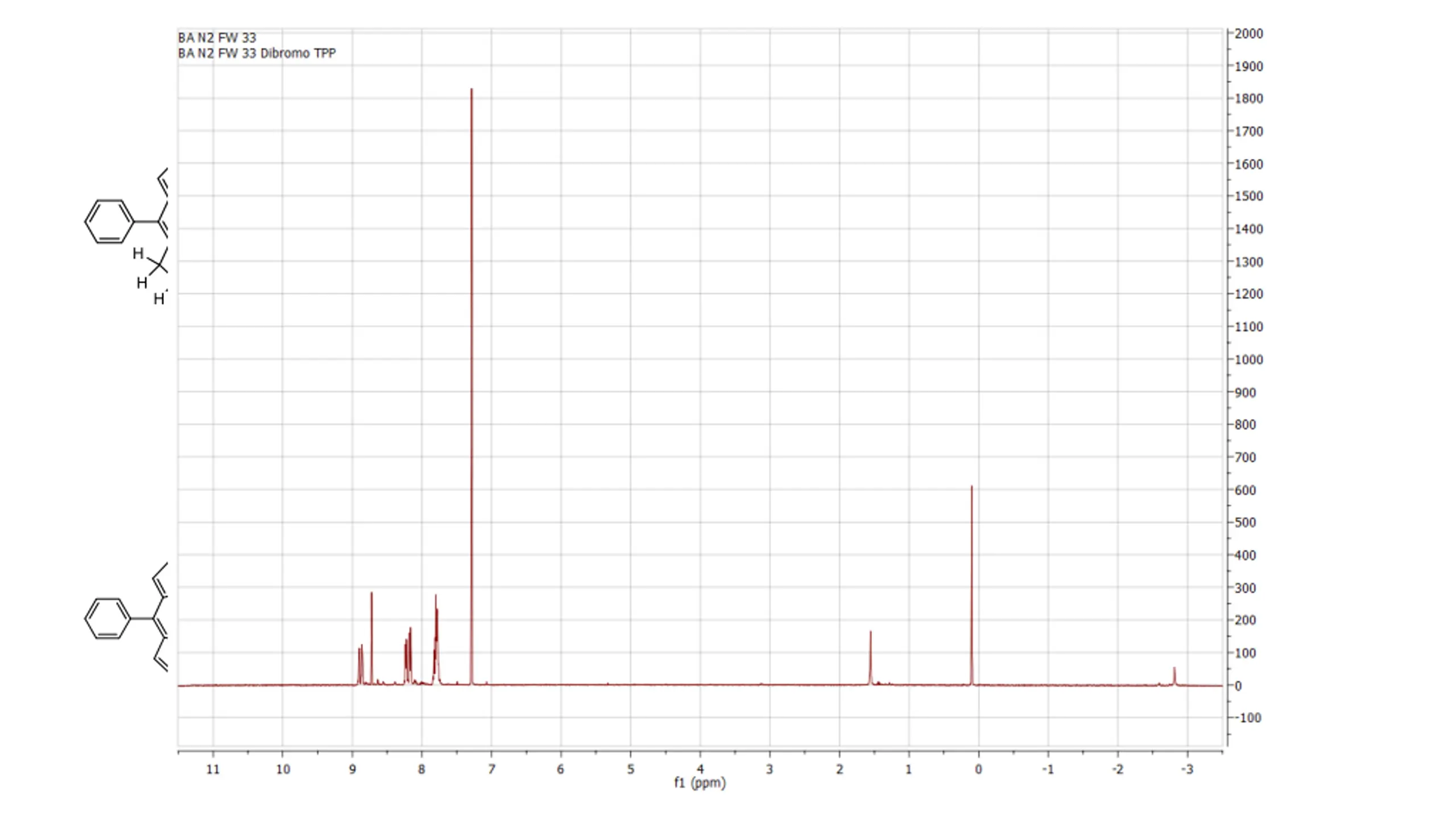Click the 1000 tick on the intensity axis

pyautogui.click(x=1249, y=359)
